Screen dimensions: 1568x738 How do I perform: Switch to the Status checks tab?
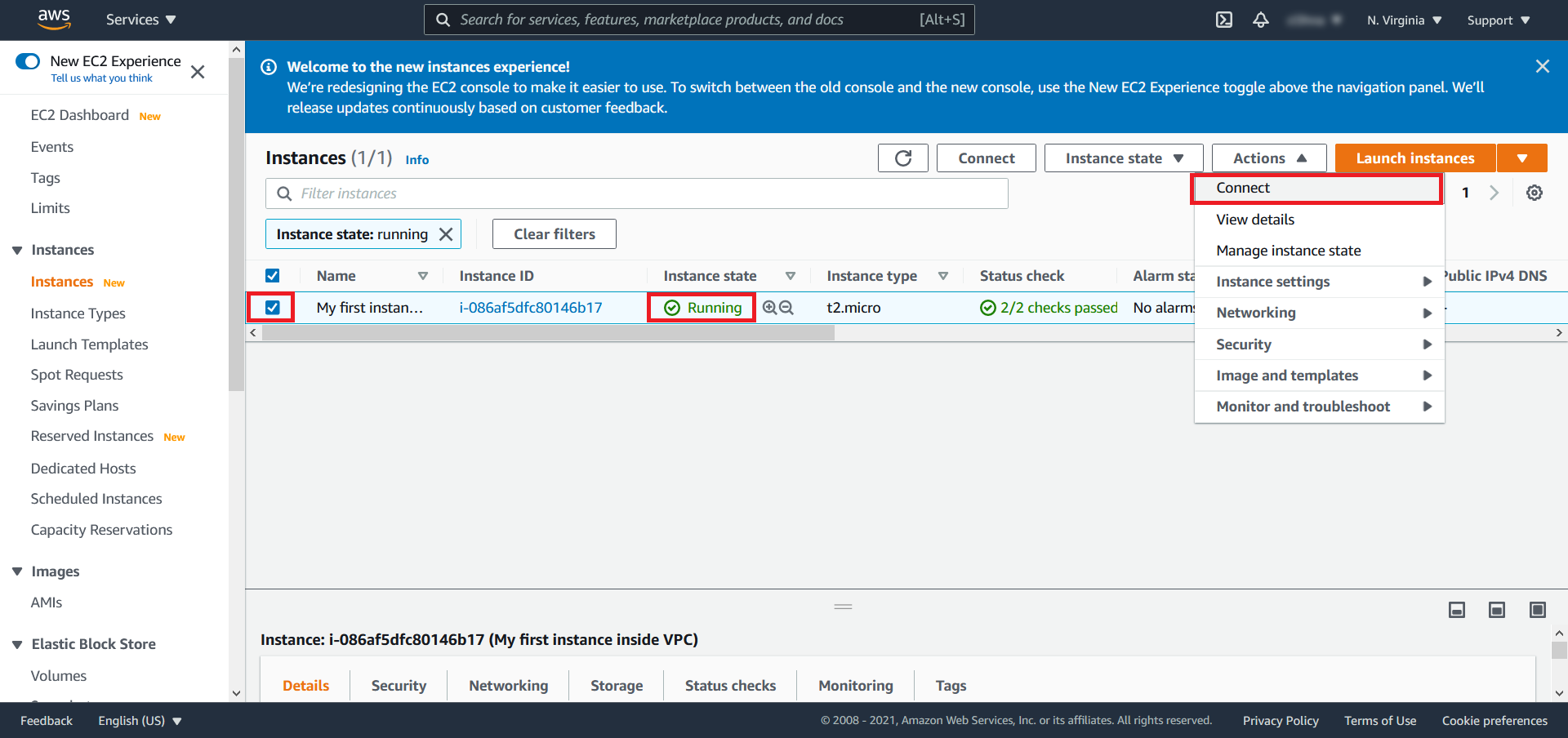click(730, 686)
